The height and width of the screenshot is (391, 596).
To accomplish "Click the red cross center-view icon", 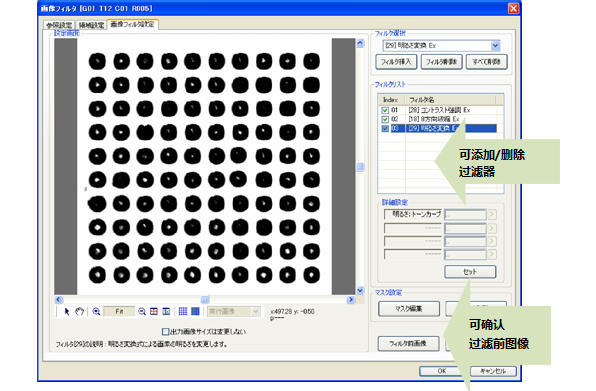I will 154,312.
